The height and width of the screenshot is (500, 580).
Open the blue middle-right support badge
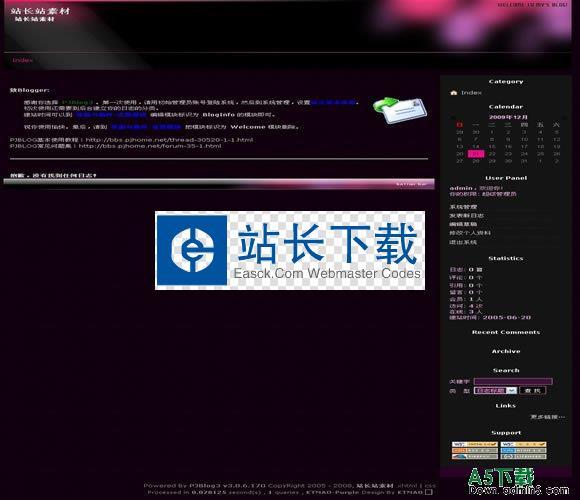523,450
